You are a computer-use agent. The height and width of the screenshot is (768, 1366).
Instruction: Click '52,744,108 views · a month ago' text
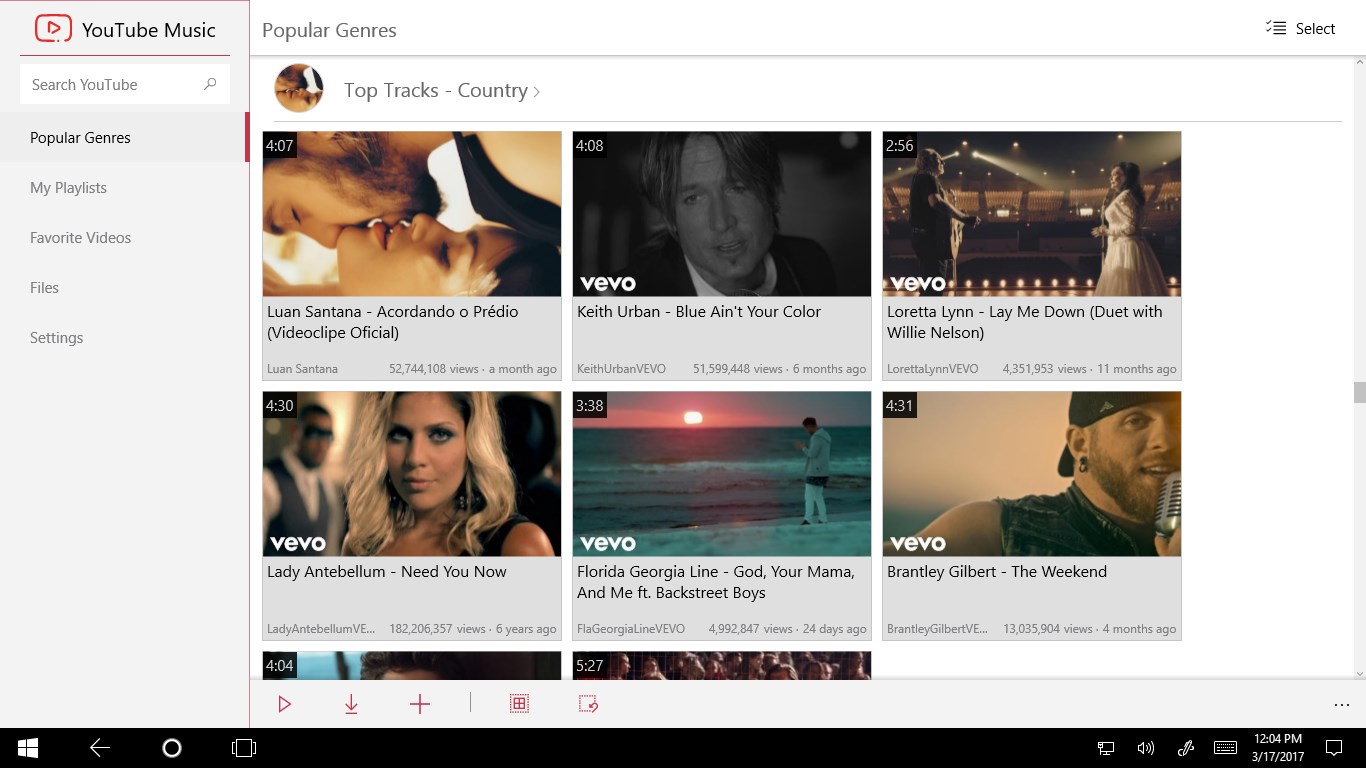point(473,369)
